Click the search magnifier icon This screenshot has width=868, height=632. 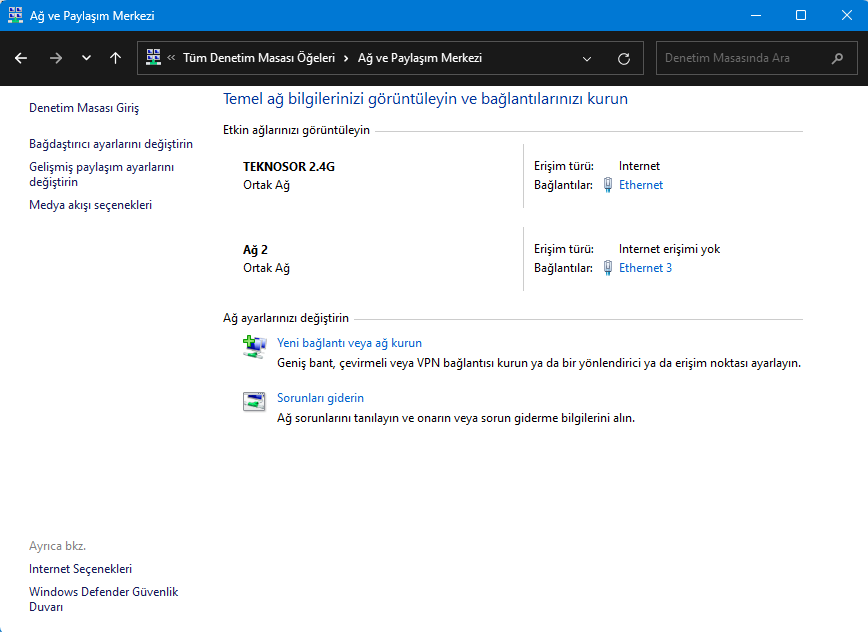837,58
